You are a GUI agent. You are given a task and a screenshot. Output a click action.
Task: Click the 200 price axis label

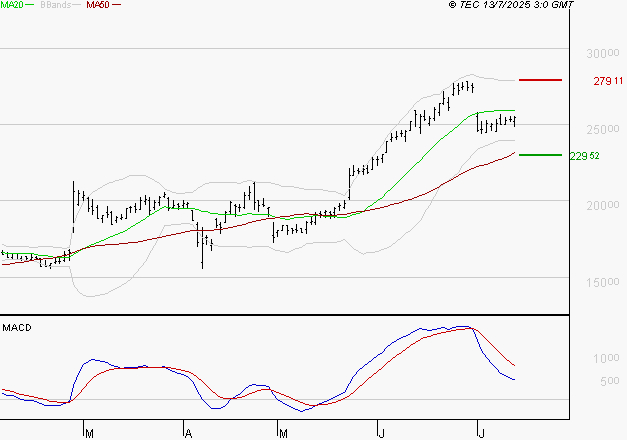click(x=603, y=206)
